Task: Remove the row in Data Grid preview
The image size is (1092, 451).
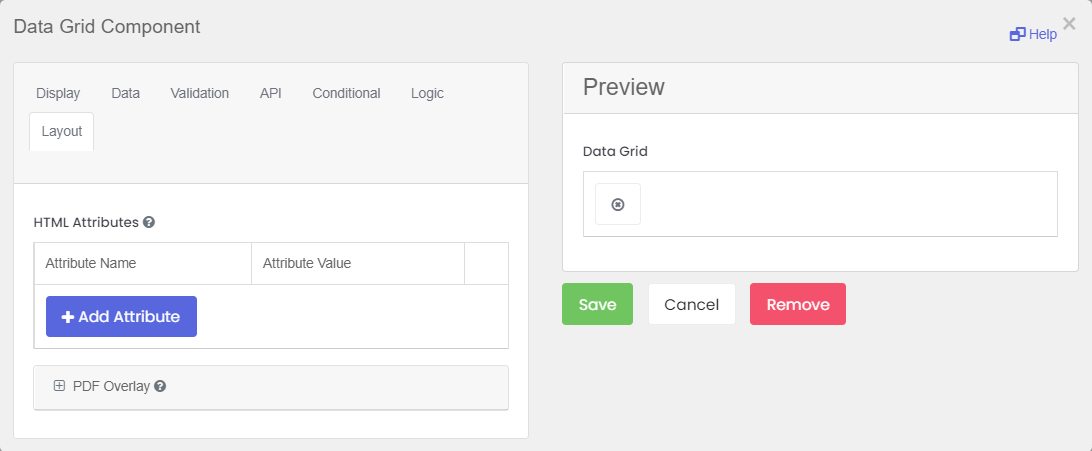Action: click(618, 204)
